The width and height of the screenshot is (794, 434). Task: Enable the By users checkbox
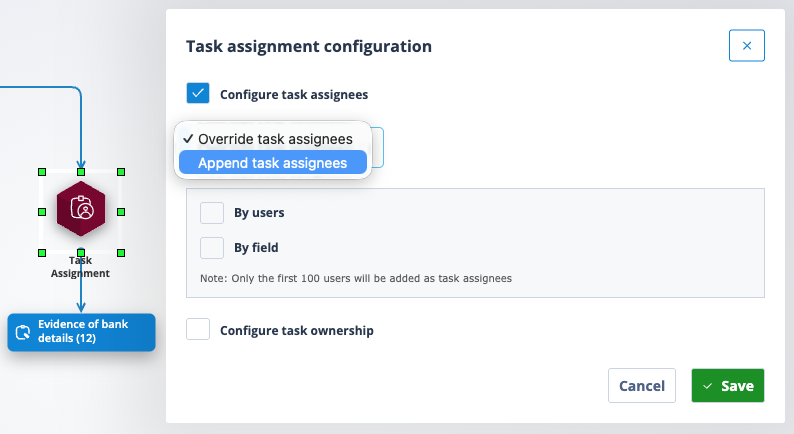click(212, 213)
